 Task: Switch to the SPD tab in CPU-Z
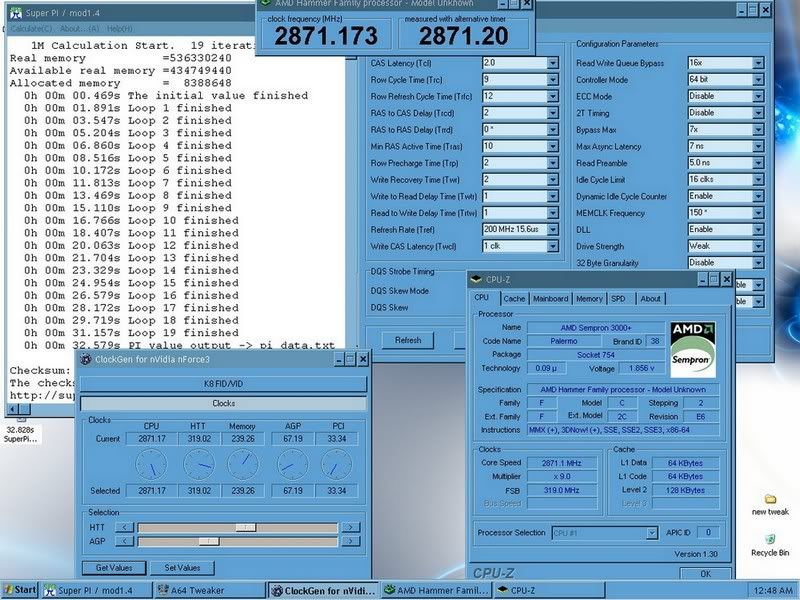tap(618, 298)
